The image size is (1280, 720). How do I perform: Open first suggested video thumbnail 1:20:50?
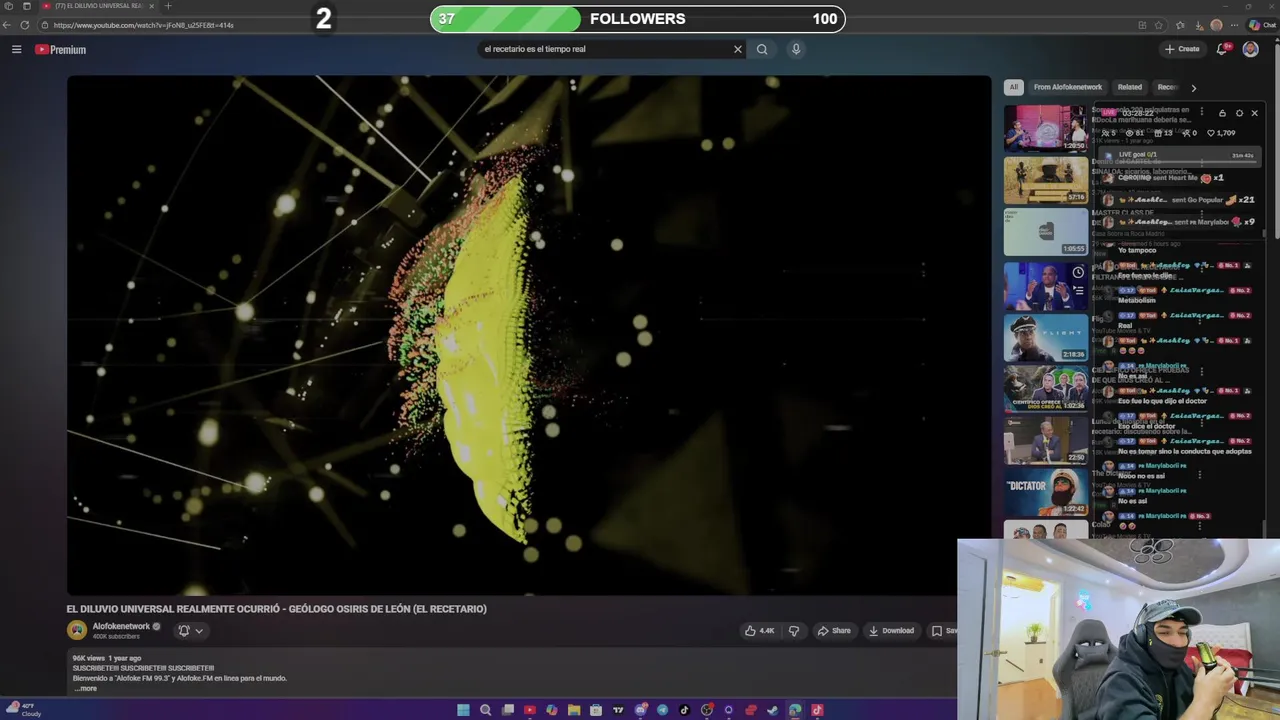click(1045, 128)
